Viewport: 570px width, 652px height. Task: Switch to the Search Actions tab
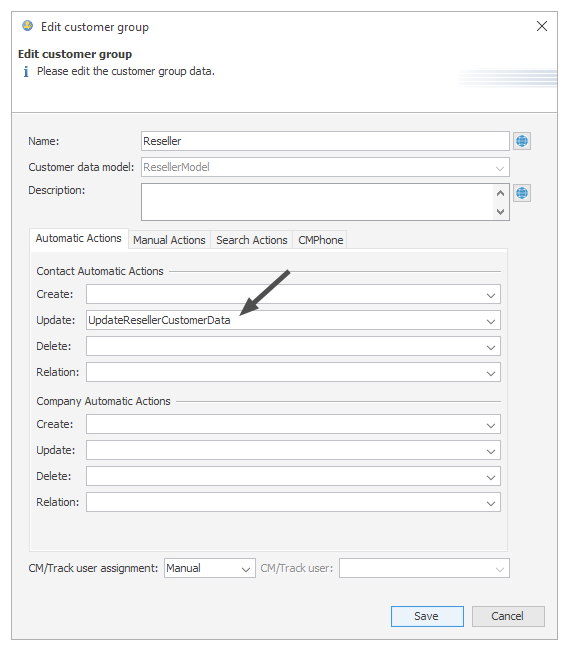tap(252, 240)
